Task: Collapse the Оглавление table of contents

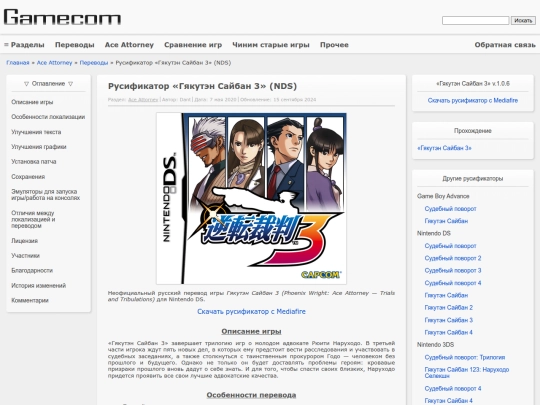Action: tap(49, 84)
